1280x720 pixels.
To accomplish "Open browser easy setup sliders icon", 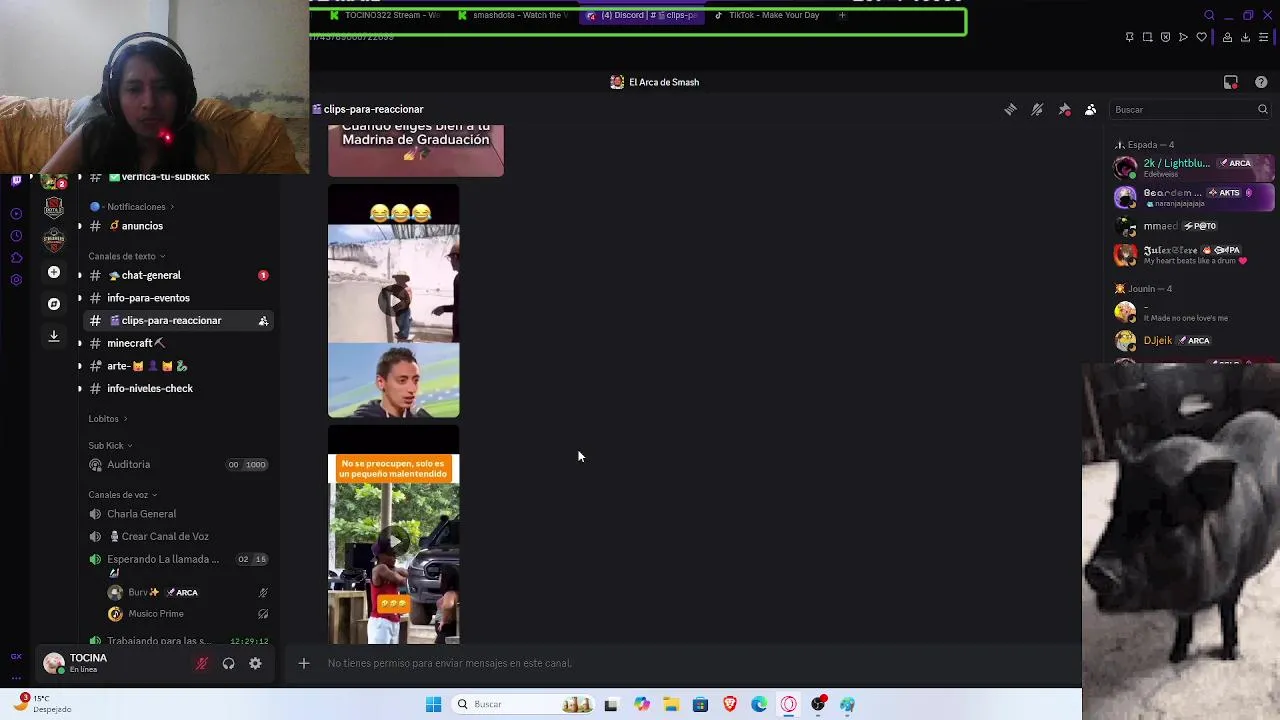I will [1264, 37].
